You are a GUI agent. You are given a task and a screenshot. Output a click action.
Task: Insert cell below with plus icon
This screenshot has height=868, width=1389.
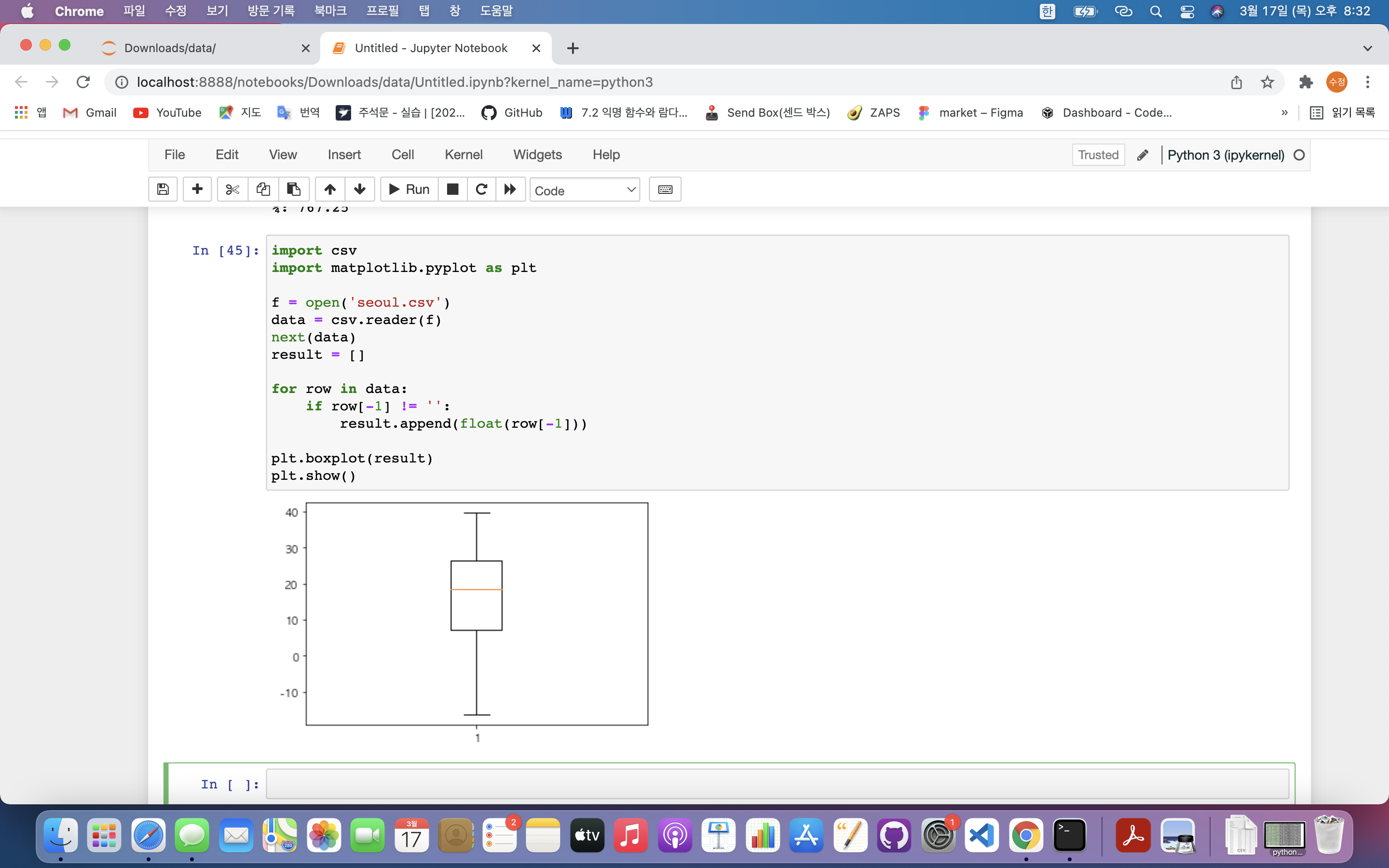[197, 190]
